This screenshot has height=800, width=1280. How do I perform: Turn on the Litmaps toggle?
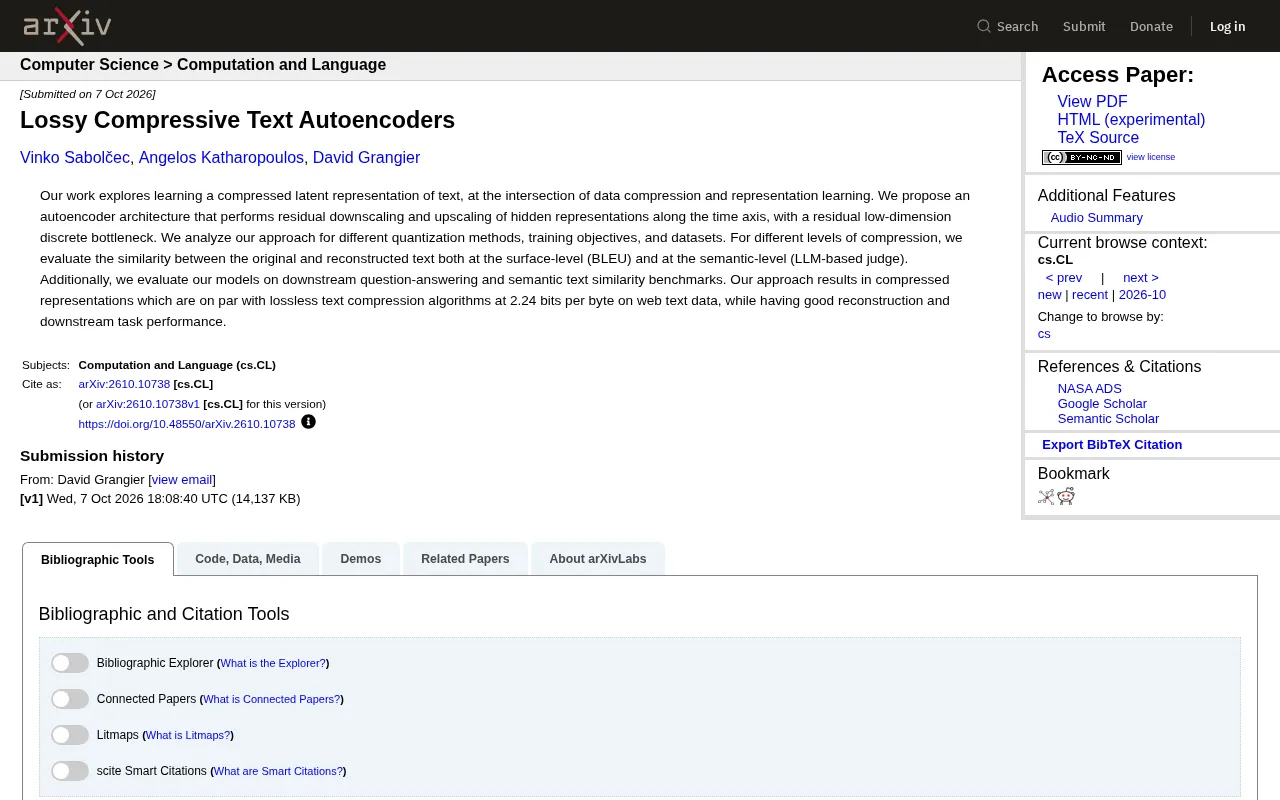(70, 735)
